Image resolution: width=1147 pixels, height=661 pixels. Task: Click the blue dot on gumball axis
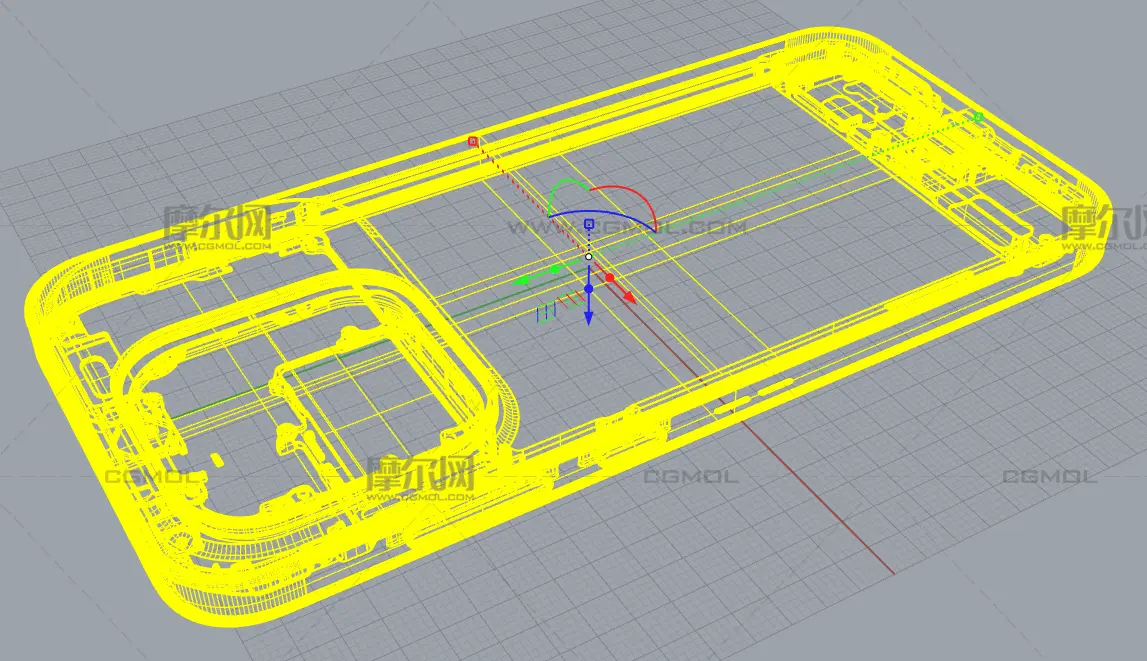click(589, 289)
